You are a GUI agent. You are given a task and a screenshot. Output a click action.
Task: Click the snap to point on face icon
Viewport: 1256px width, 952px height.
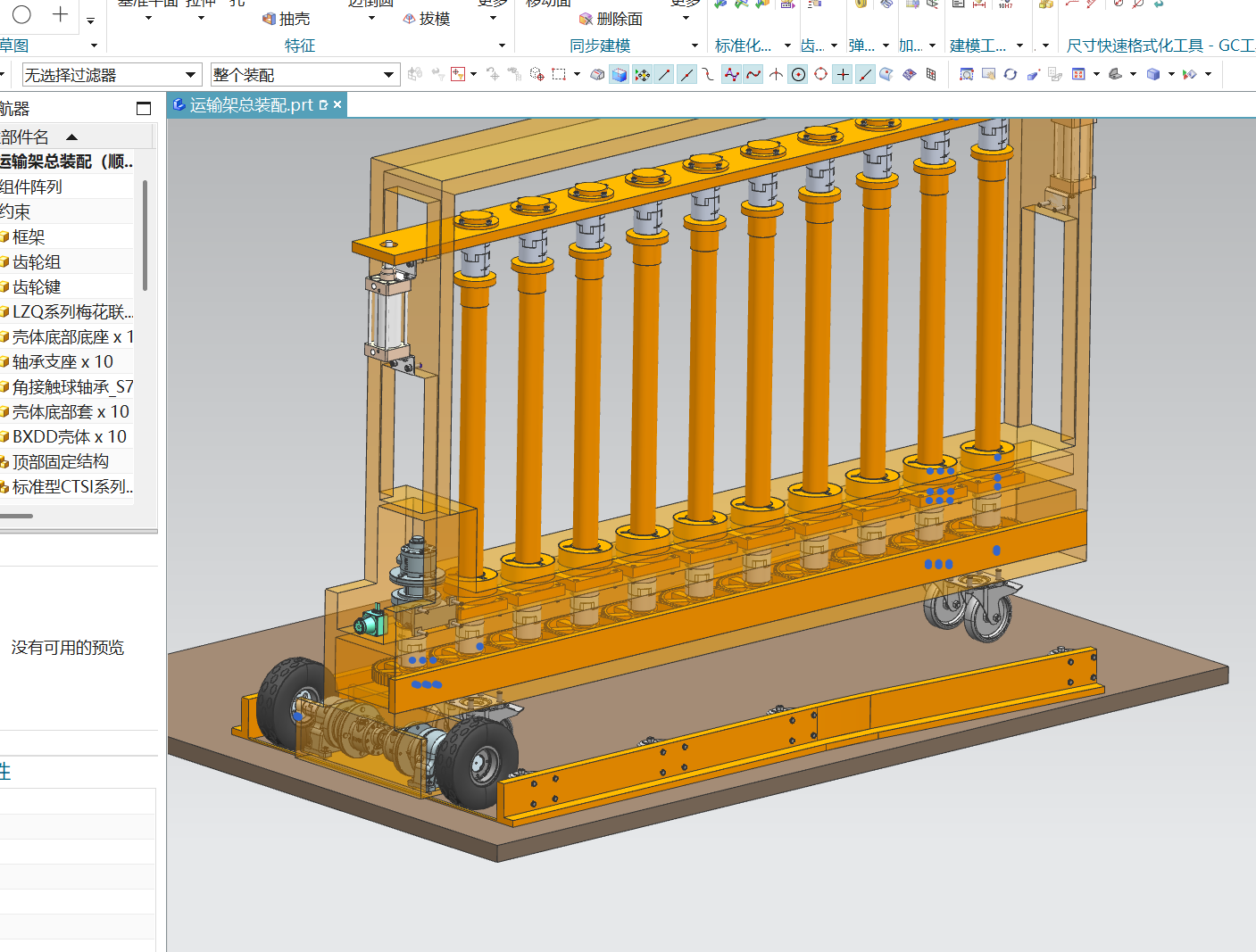pos(886,75)
